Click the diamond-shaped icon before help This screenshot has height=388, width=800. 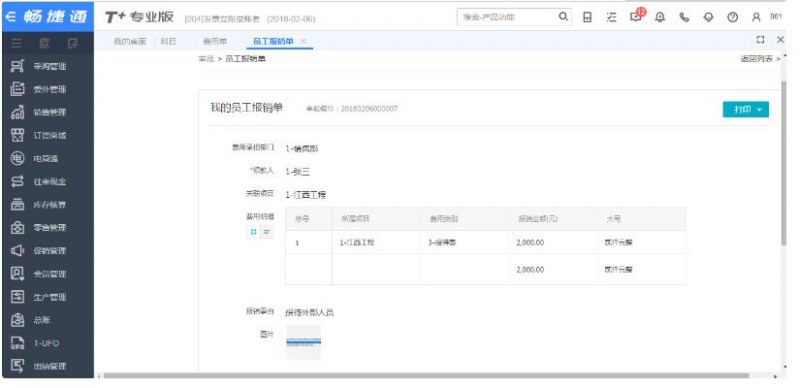click(708, 17)
